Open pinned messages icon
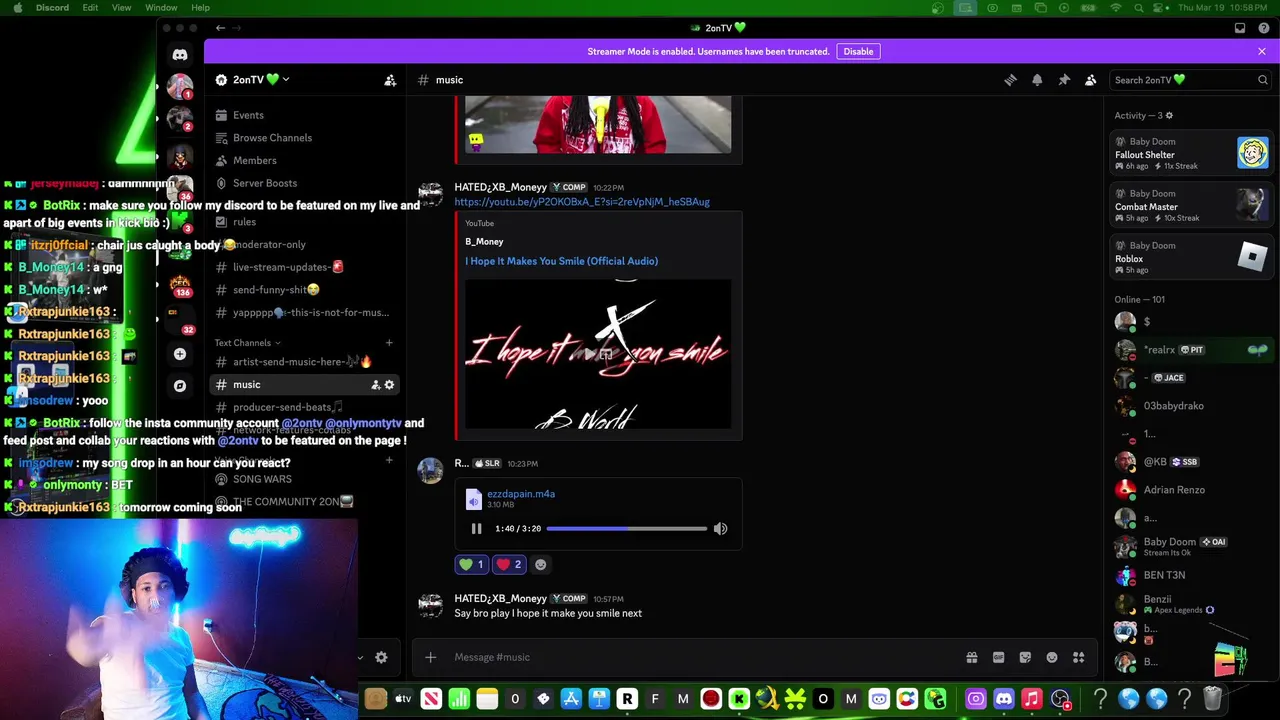This screenshot has width=1280, height=720. [1064, 80]
